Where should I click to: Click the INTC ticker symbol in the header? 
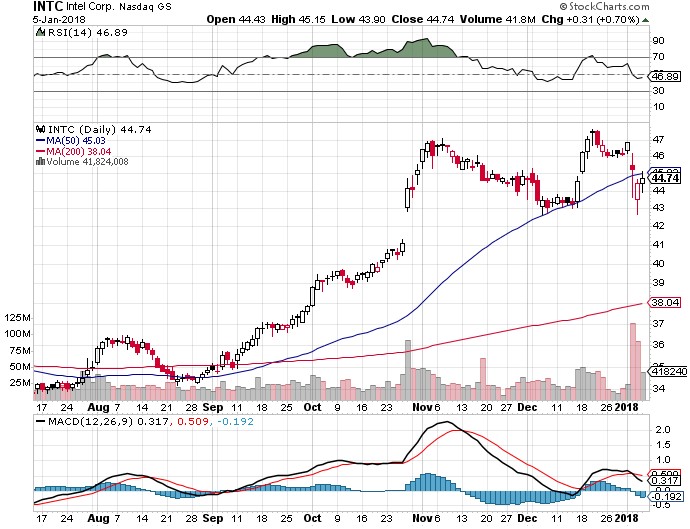tap(48, 6)
